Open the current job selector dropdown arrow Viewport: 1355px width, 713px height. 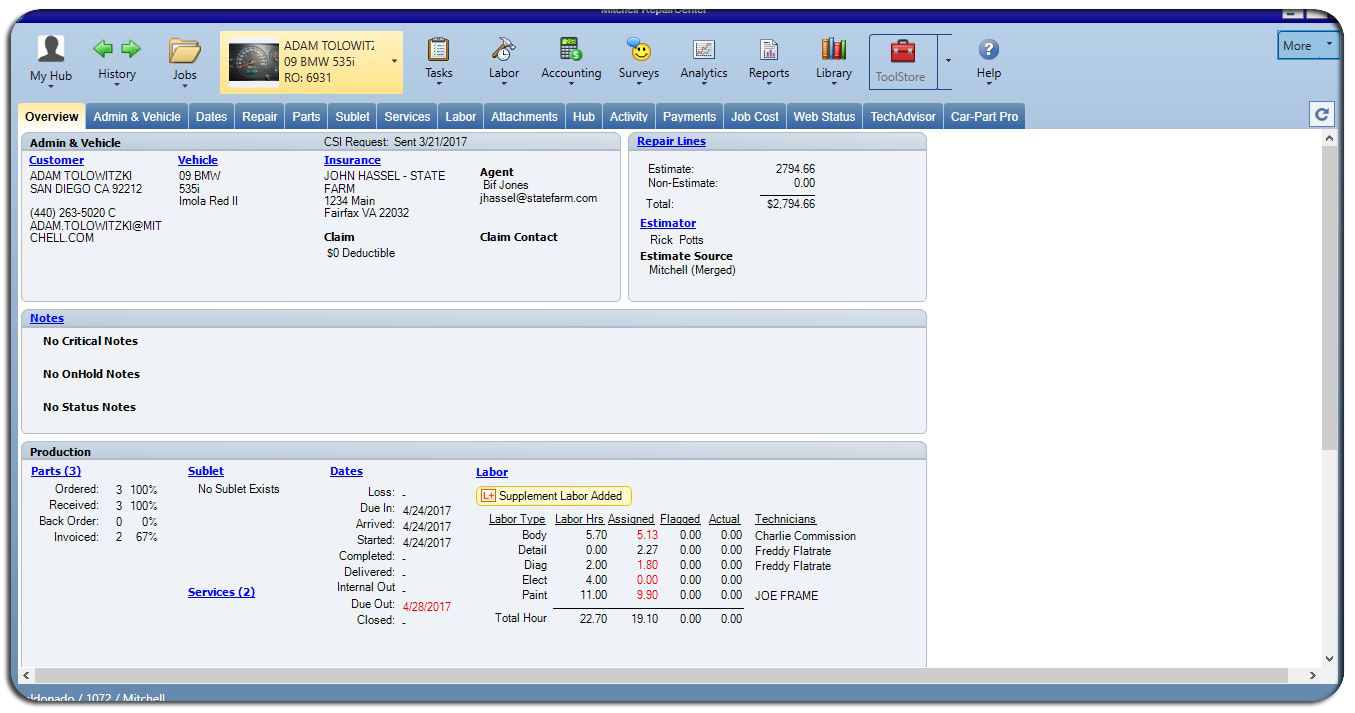[394, 62]
